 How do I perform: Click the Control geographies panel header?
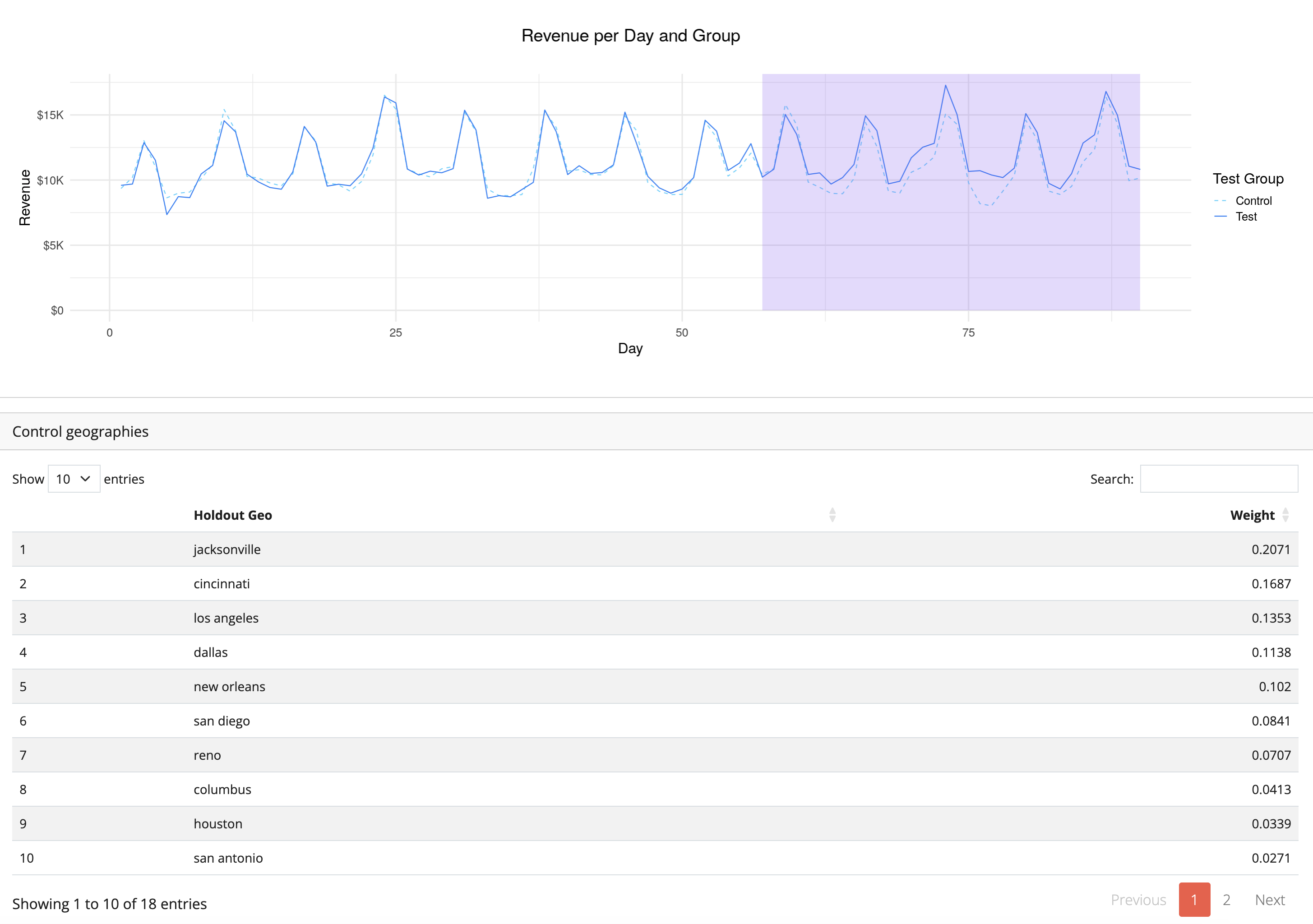click(x=656, y=432)
